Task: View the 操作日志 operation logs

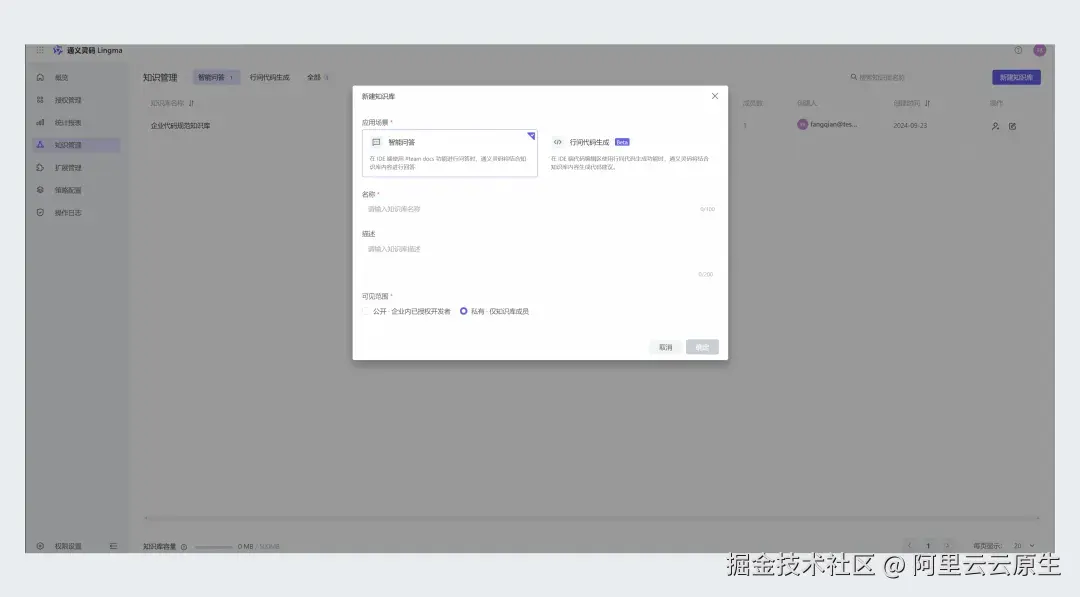Action: click(x=62, y=213)
